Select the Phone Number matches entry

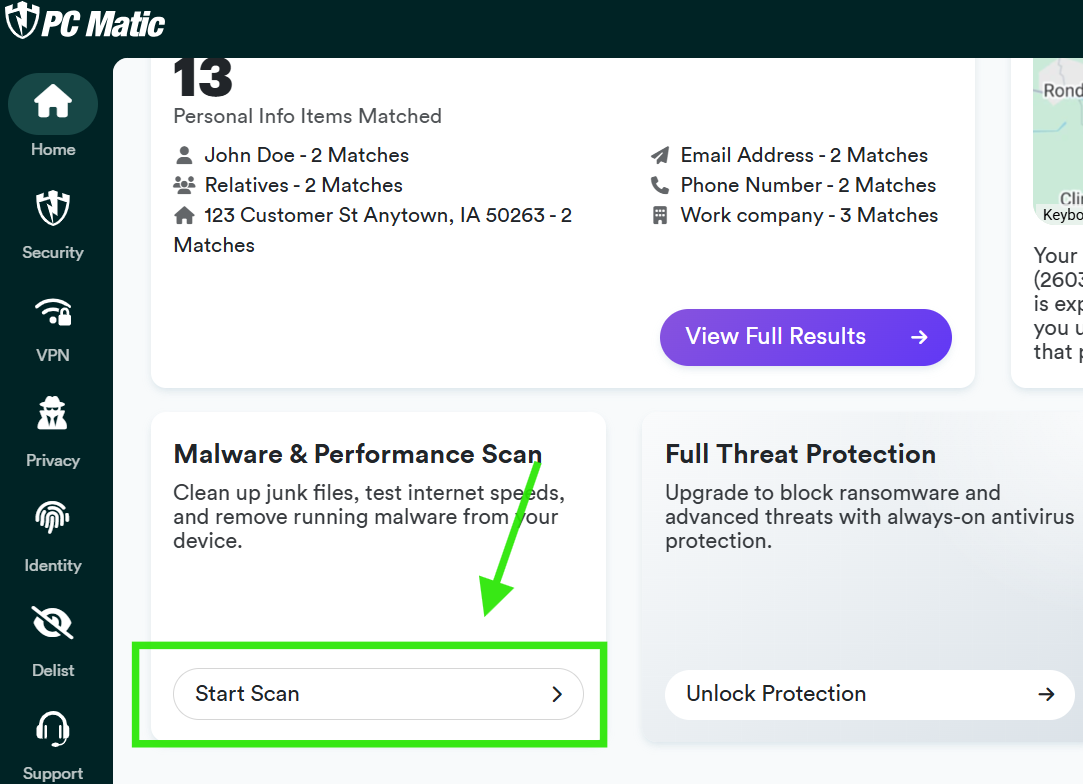pyautogui.click(x=794, y=185)
